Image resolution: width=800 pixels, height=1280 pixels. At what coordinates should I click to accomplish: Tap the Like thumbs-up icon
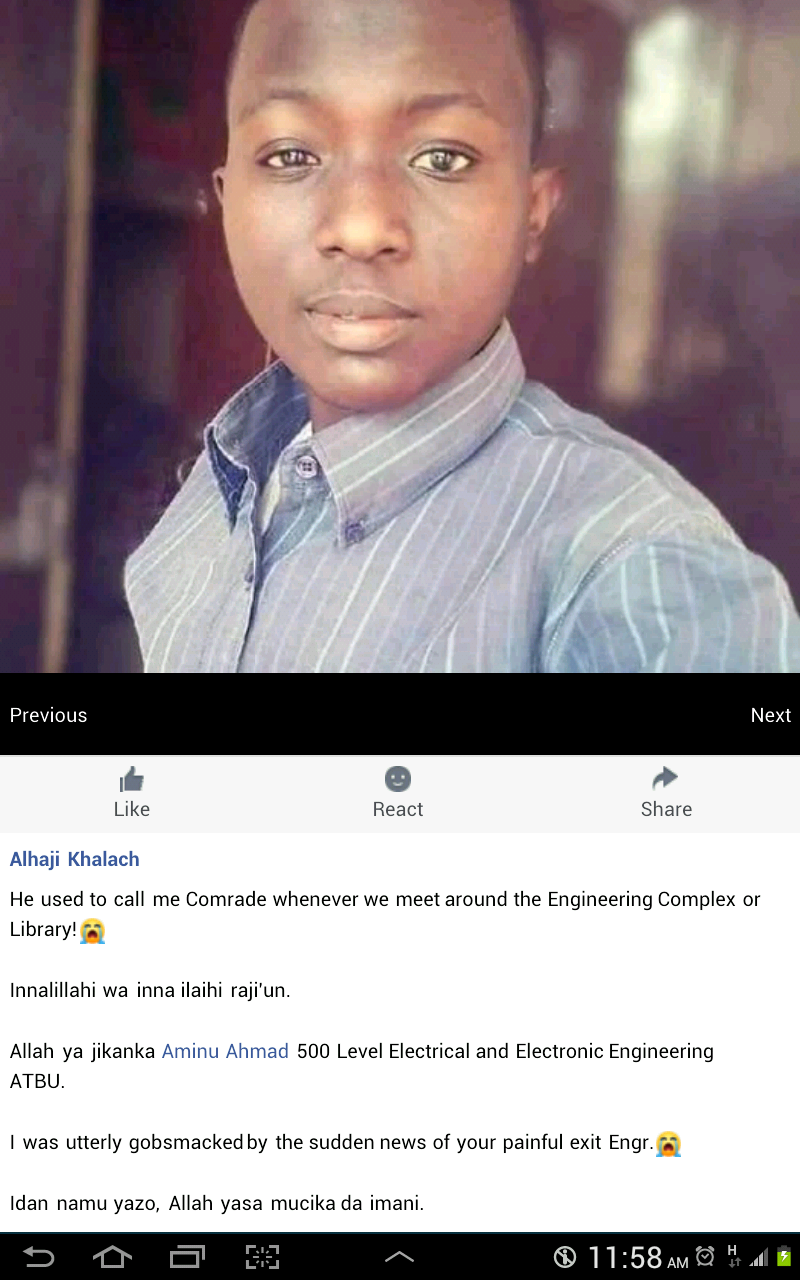pos(132,779)
